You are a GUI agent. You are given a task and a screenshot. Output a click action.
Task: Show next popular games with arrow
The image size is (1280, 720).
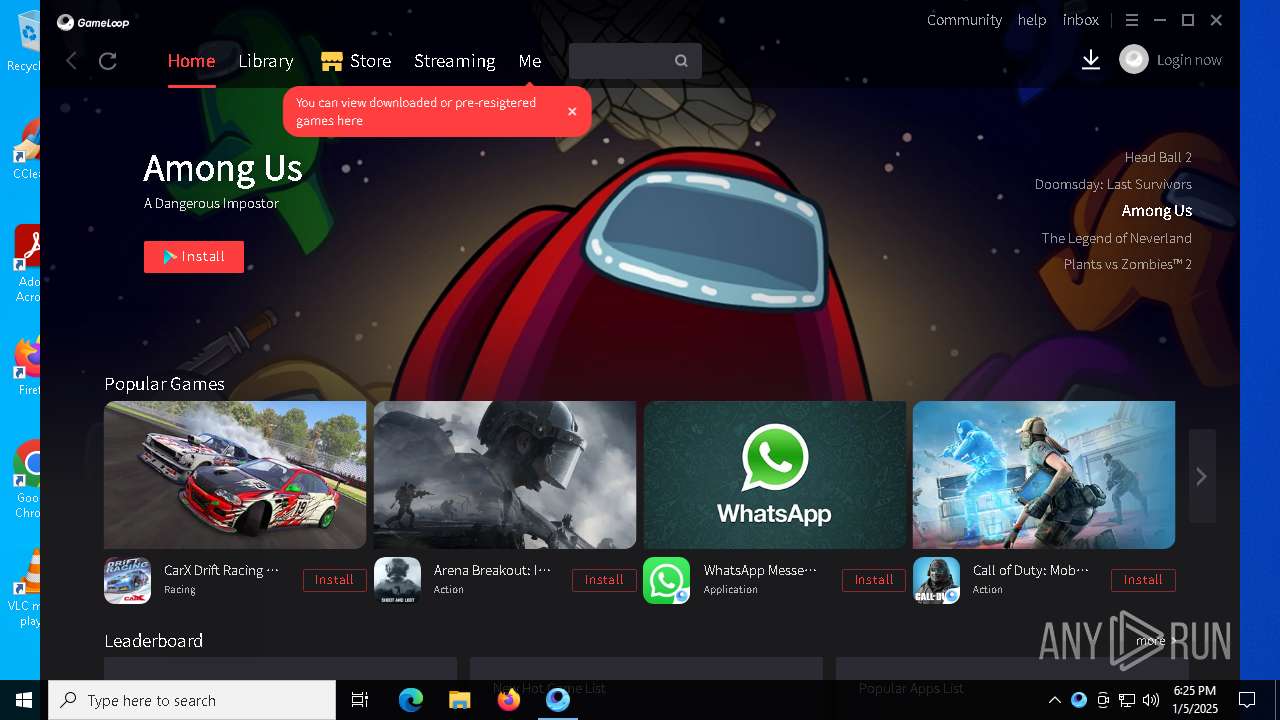[1202, 476]
